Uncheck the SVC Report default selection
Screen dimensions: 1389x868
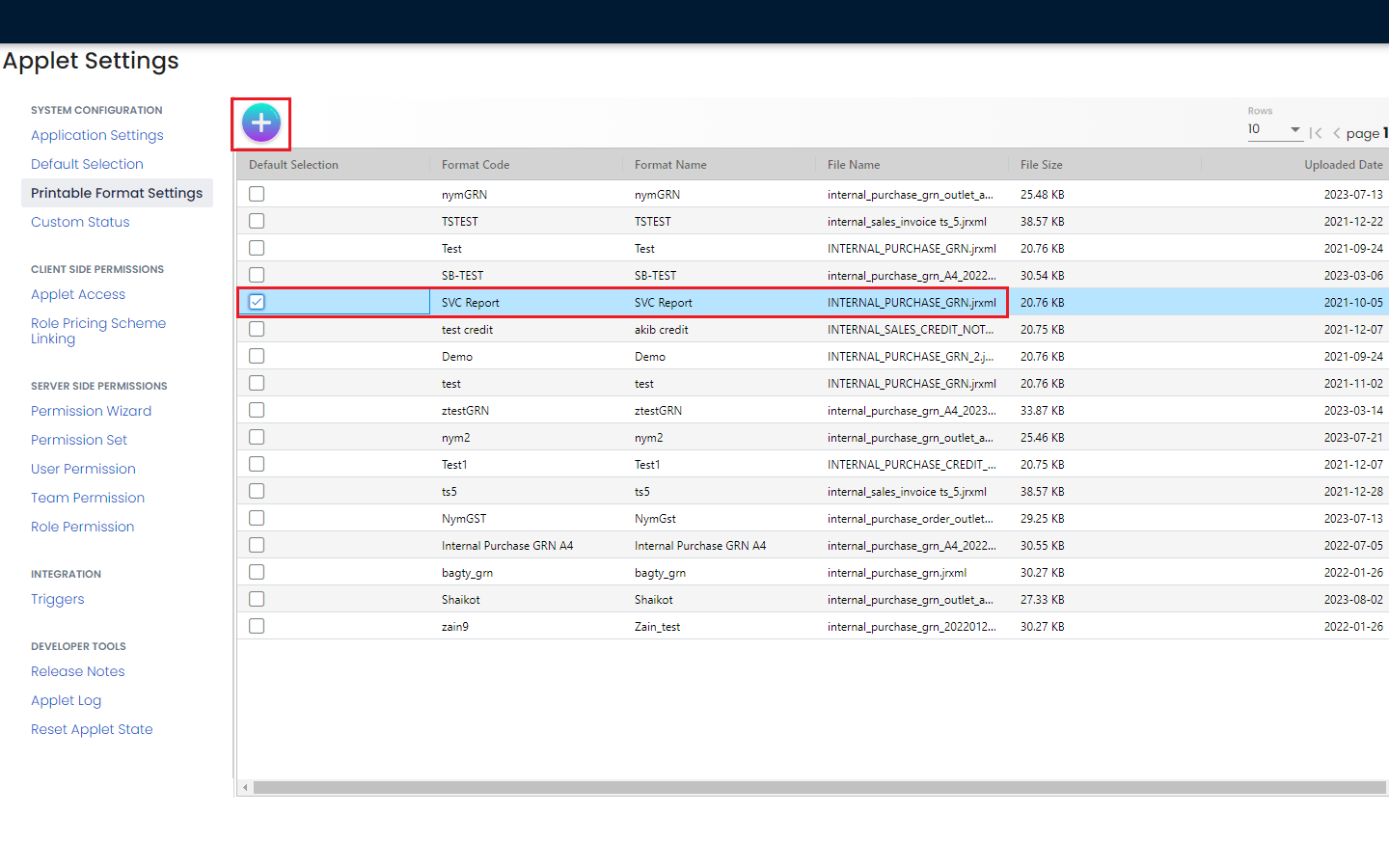pos(257,302)
